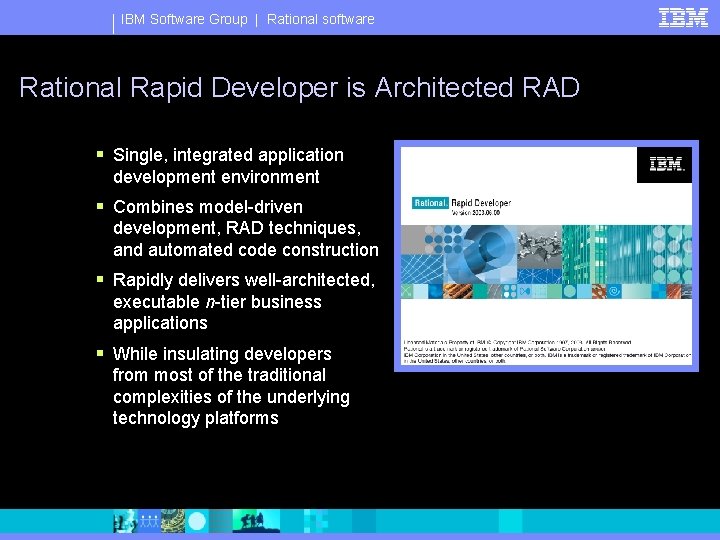Select the bullet marker beside 'Combines model-driven'

pyautogui.click(x=100, y=206)
